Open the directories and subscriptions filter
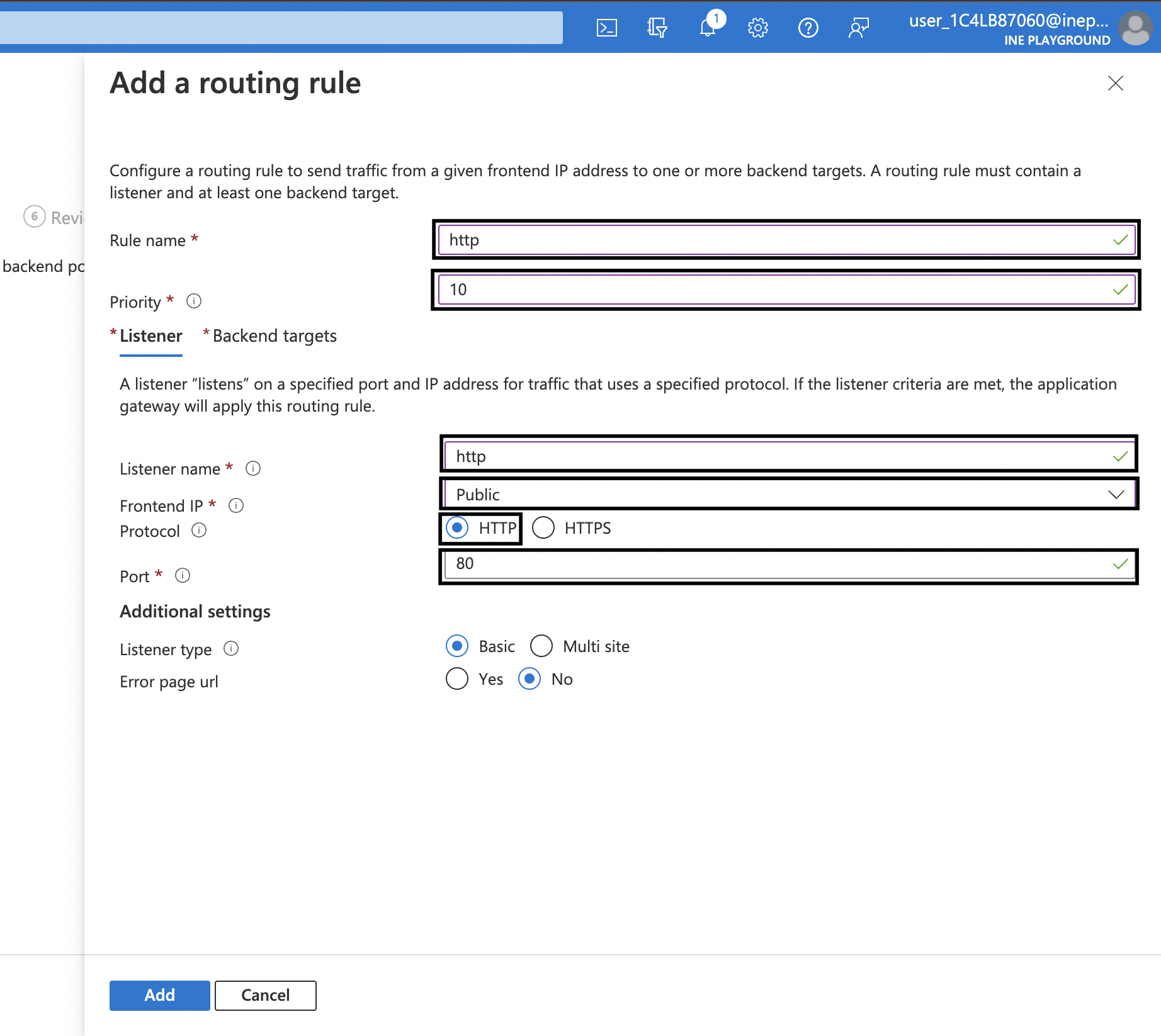Viewport: 1161px width, 1036px height. pos(657,28)
